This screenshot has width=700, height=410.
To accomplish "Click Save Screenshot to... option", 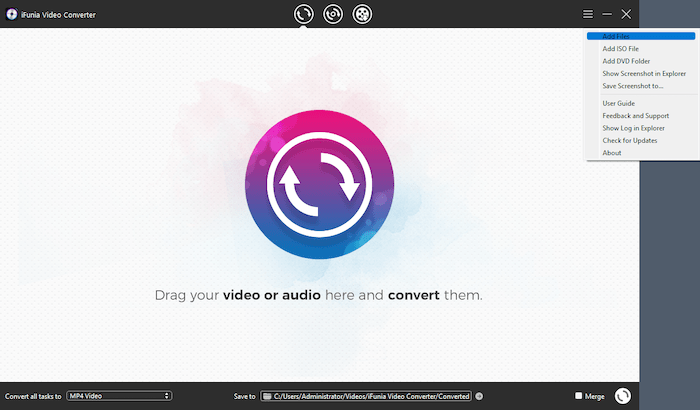I will click(x=632, y=86).
